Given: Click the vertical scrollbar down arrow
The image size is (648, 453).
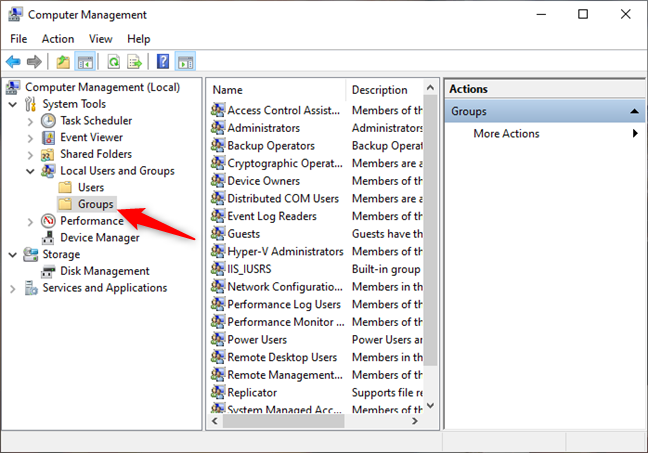Looking at the screenshot, I should tap(430, 405).
